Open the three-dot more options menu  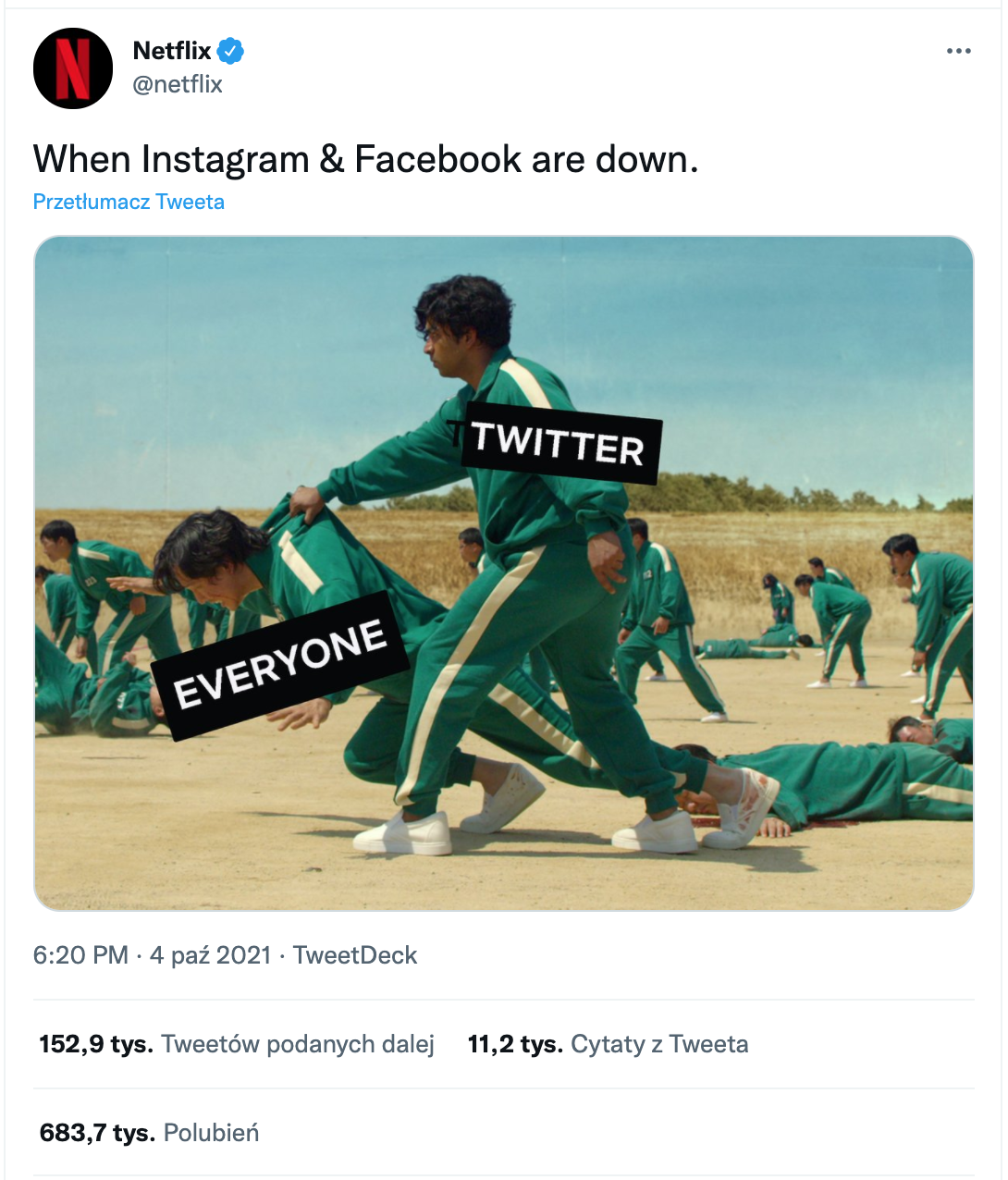click(x=959, y=51)
